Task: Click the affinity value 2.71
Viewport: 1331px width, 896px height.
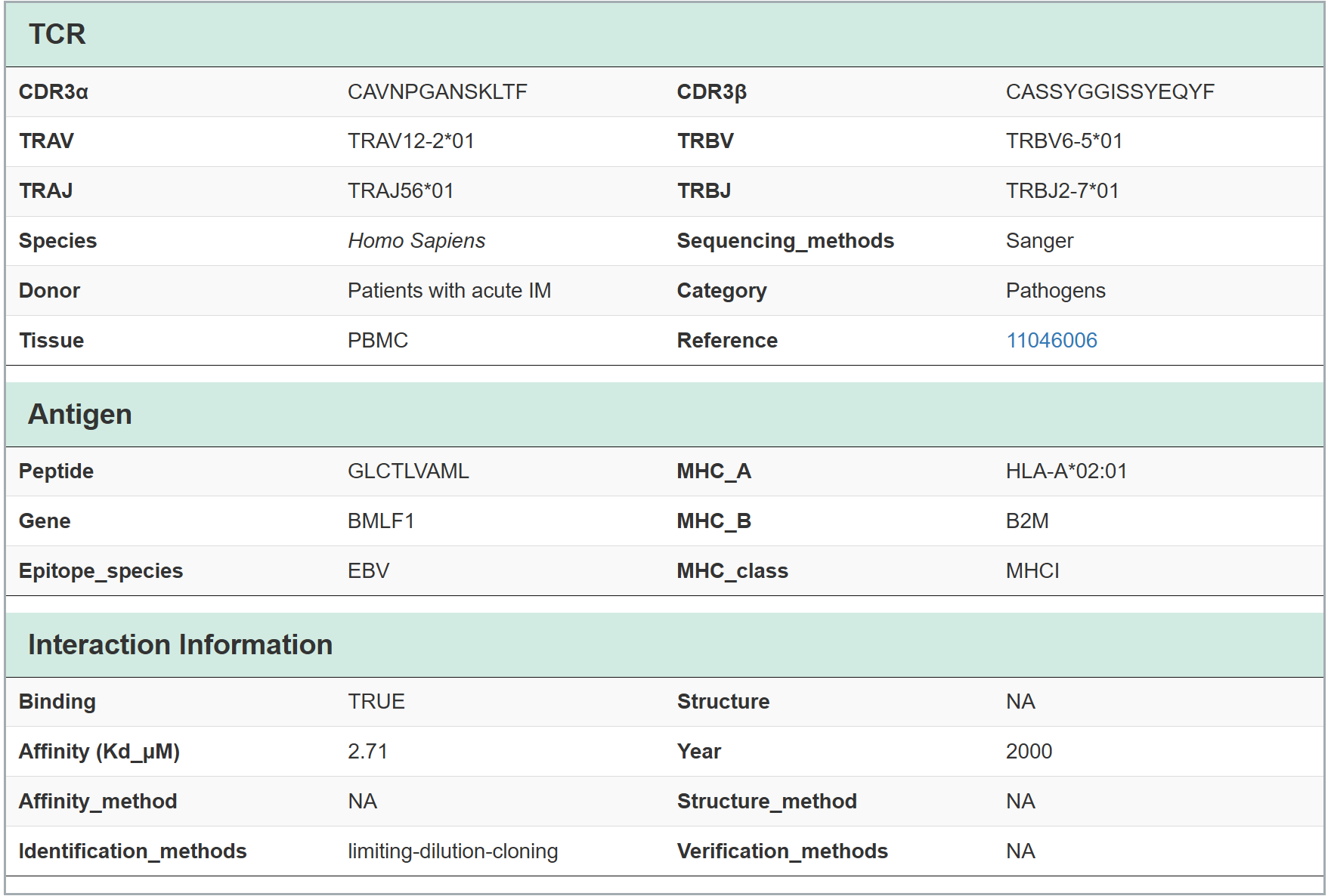Action: point(367,752)
